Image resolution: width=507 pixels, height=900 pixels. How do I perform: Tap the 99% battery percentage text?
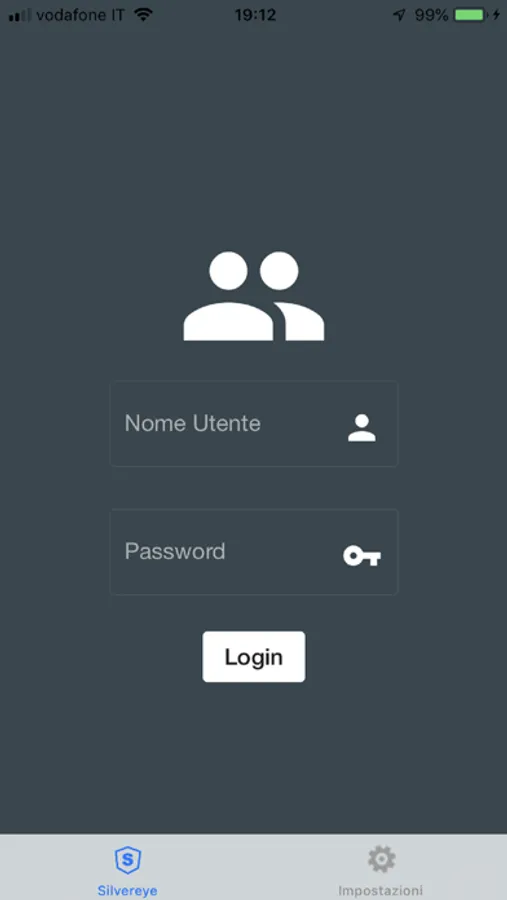[431, 15]
